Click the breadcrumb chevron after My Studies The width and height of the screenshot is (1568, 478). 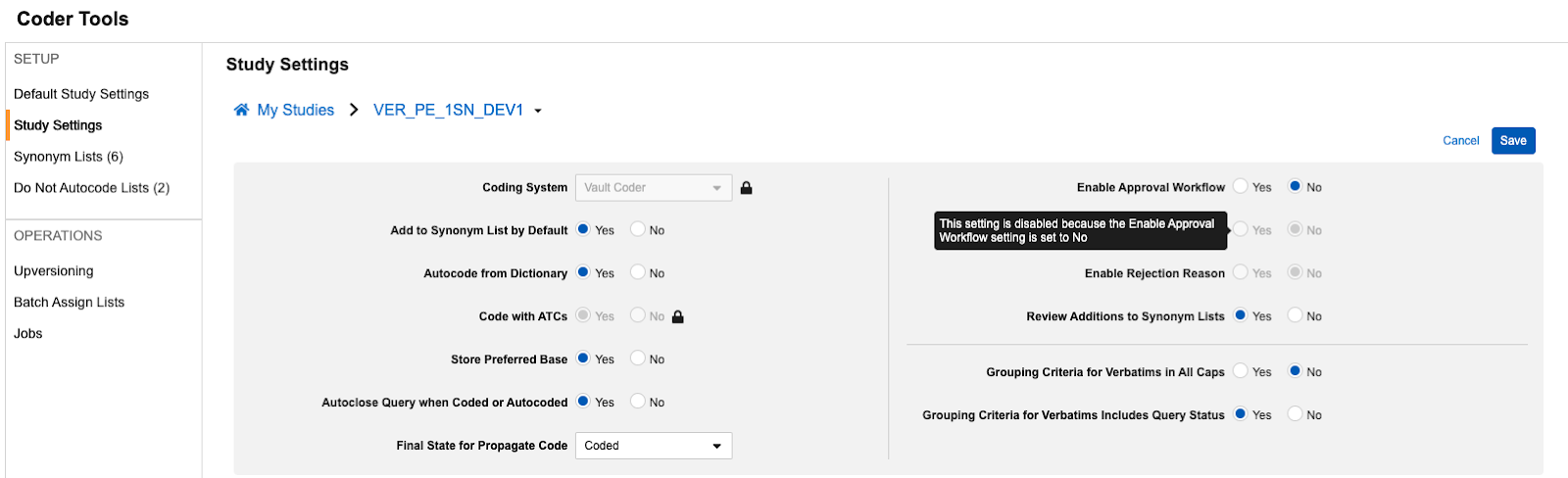(x=354, y=110)
